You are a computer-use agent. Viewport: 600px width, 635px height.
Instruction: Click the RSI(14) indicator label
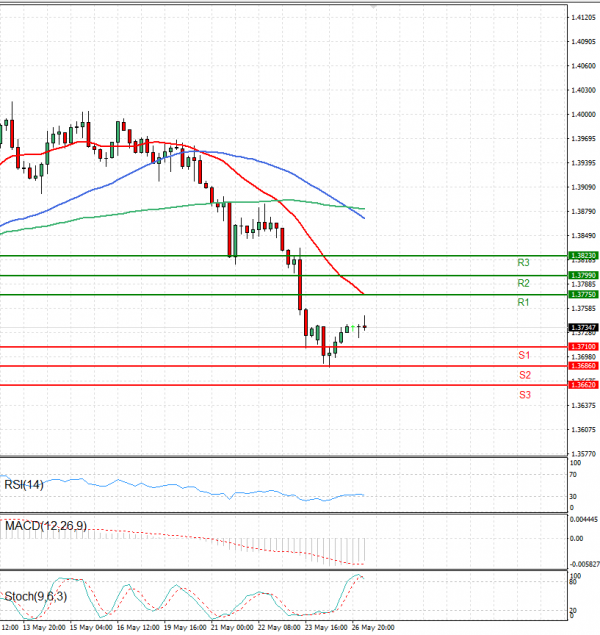(x=23, y=484)
